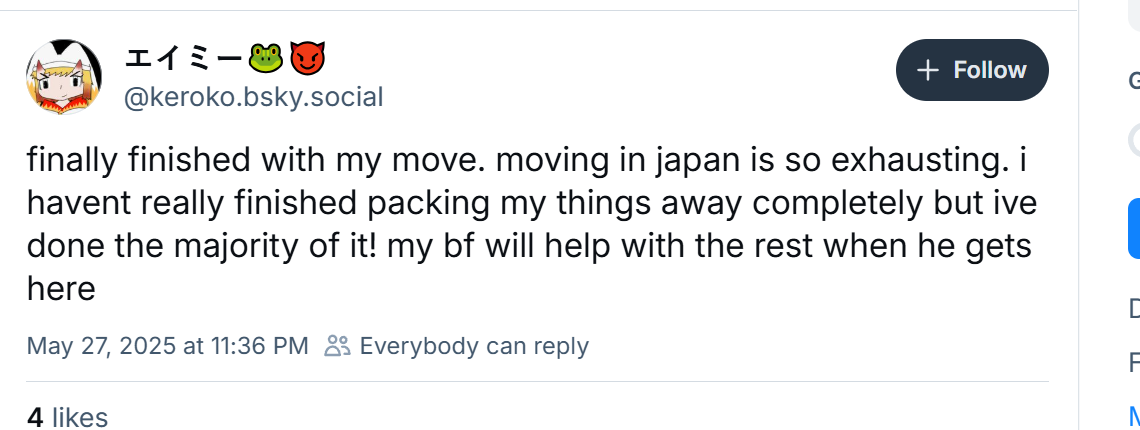This screenshot has height=430, width=1140.
Task: Click the partial circular control in right sidebar
Action: coord(1134,140)
